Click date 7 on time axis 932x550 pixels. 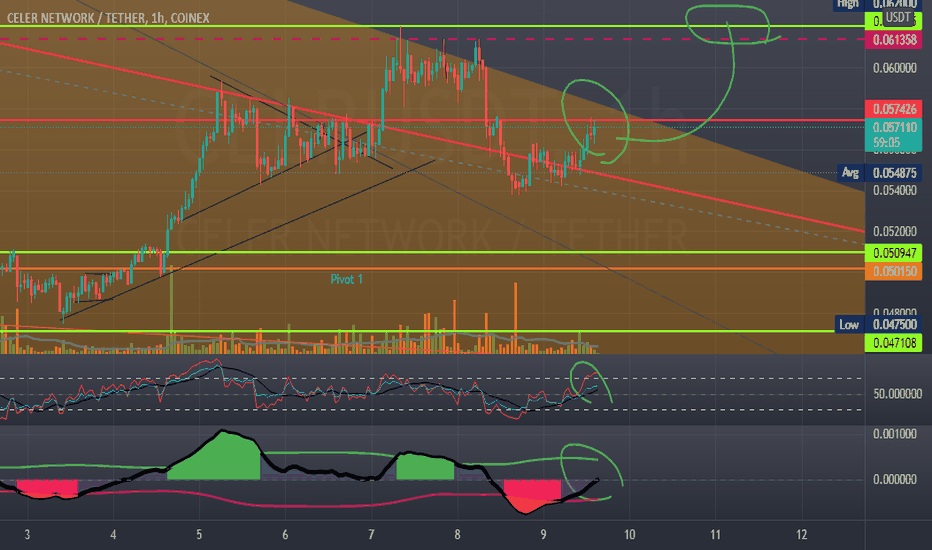371,535
